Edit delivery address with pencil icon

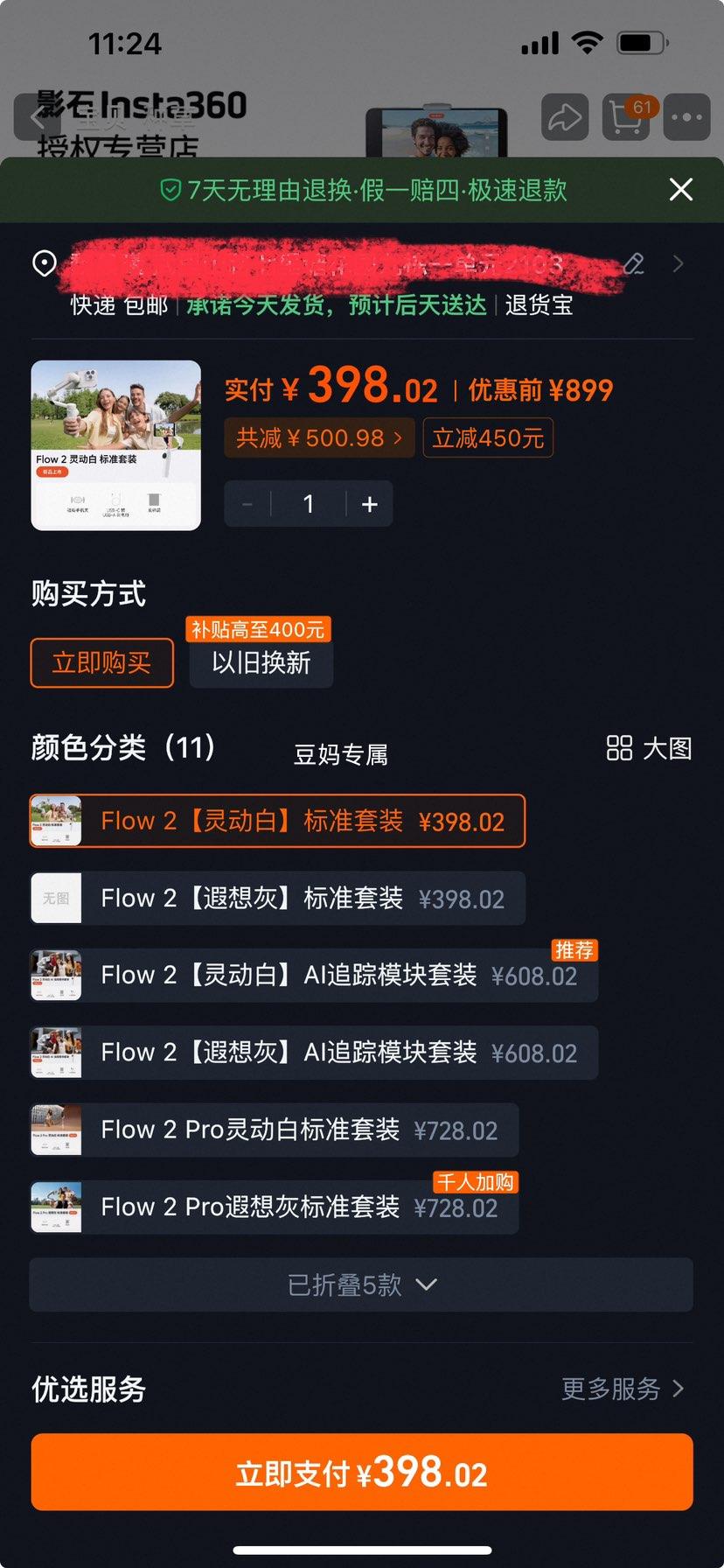pos(634,263)
